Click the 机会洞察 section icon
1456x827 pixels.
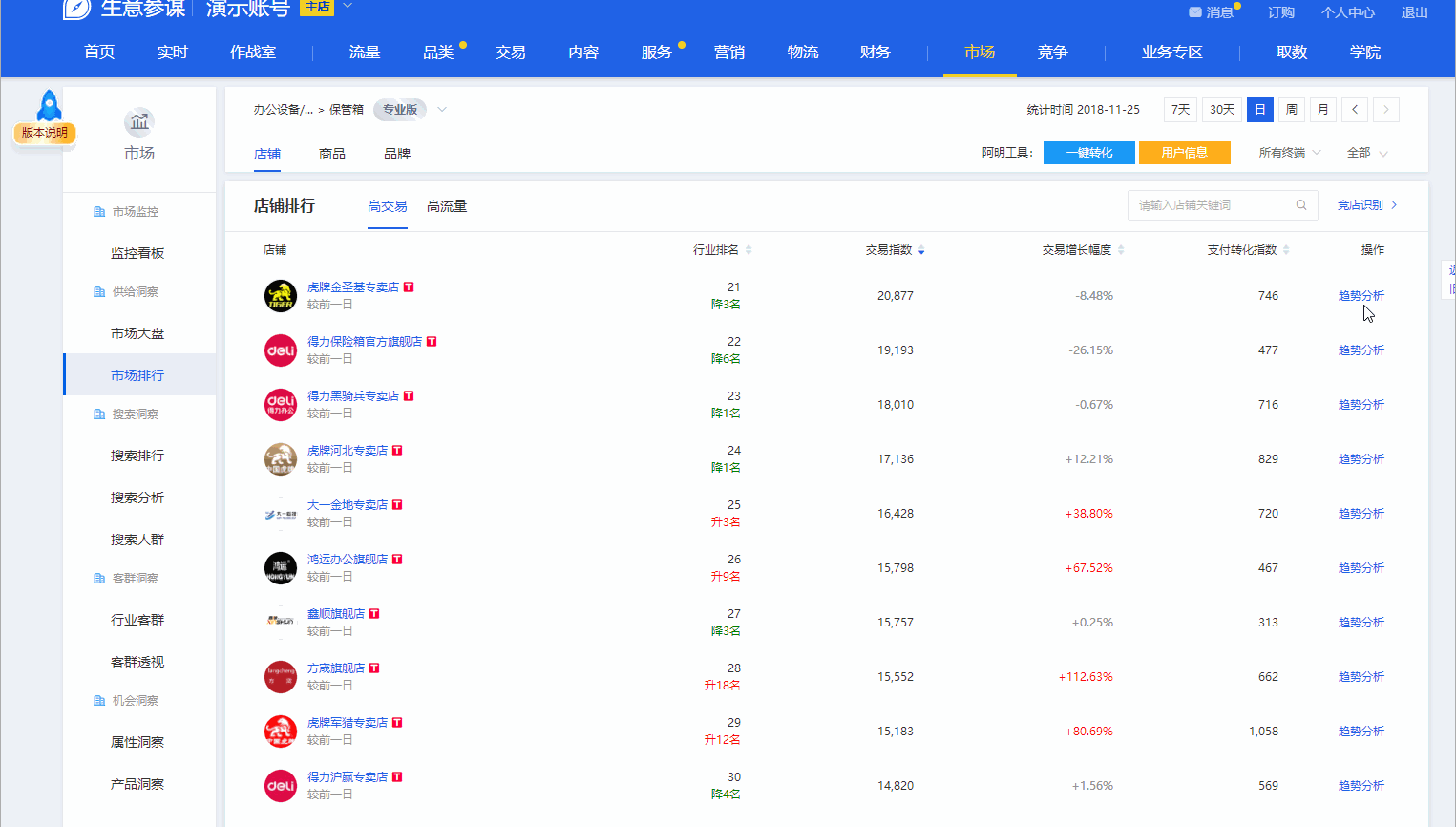click(99, 701)
